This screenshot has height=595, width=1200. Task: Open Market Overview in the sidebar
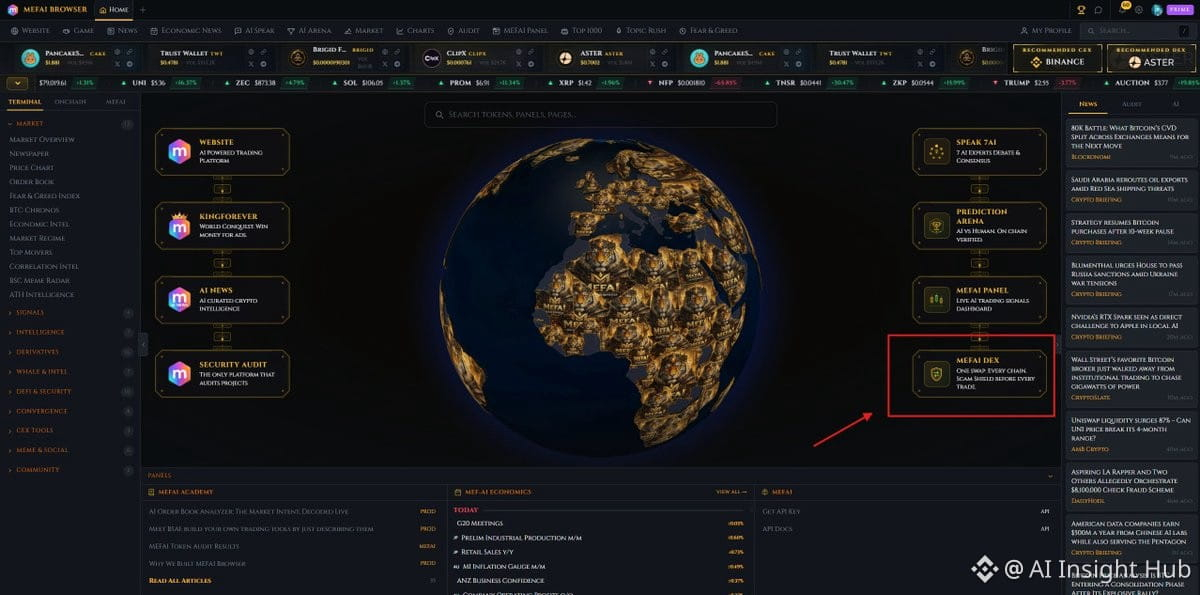[42, 139]
